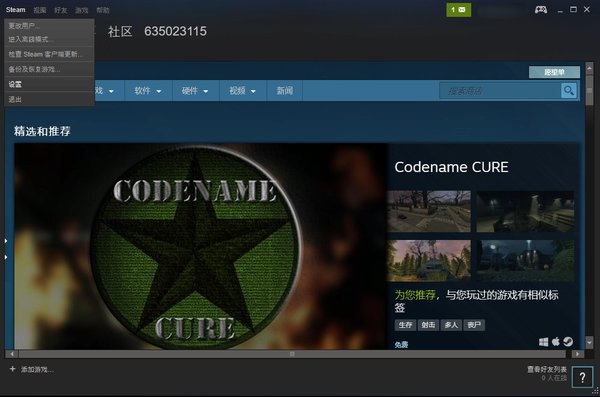Open the Codename CURE title link
The width and height of the screenshot is (600, 397).
click(451, 167)
